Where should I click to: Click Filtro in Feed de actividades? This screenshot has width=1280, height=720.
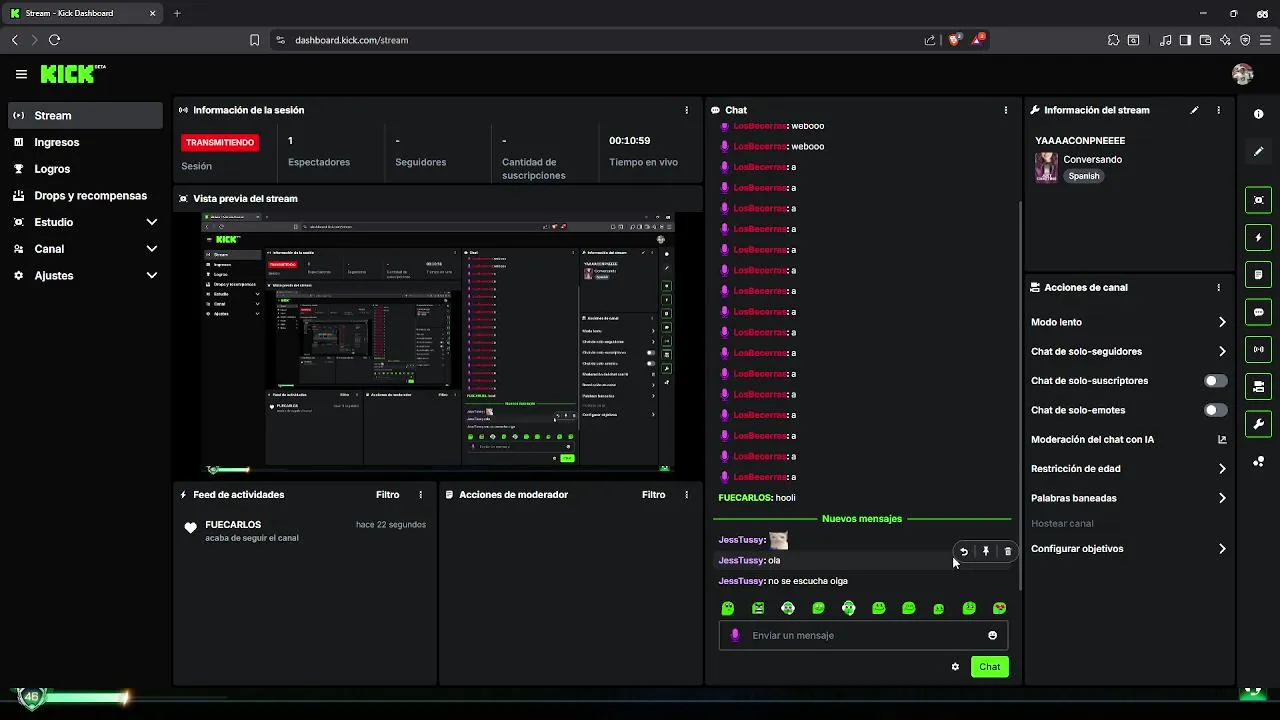click(x=387, y=495)
